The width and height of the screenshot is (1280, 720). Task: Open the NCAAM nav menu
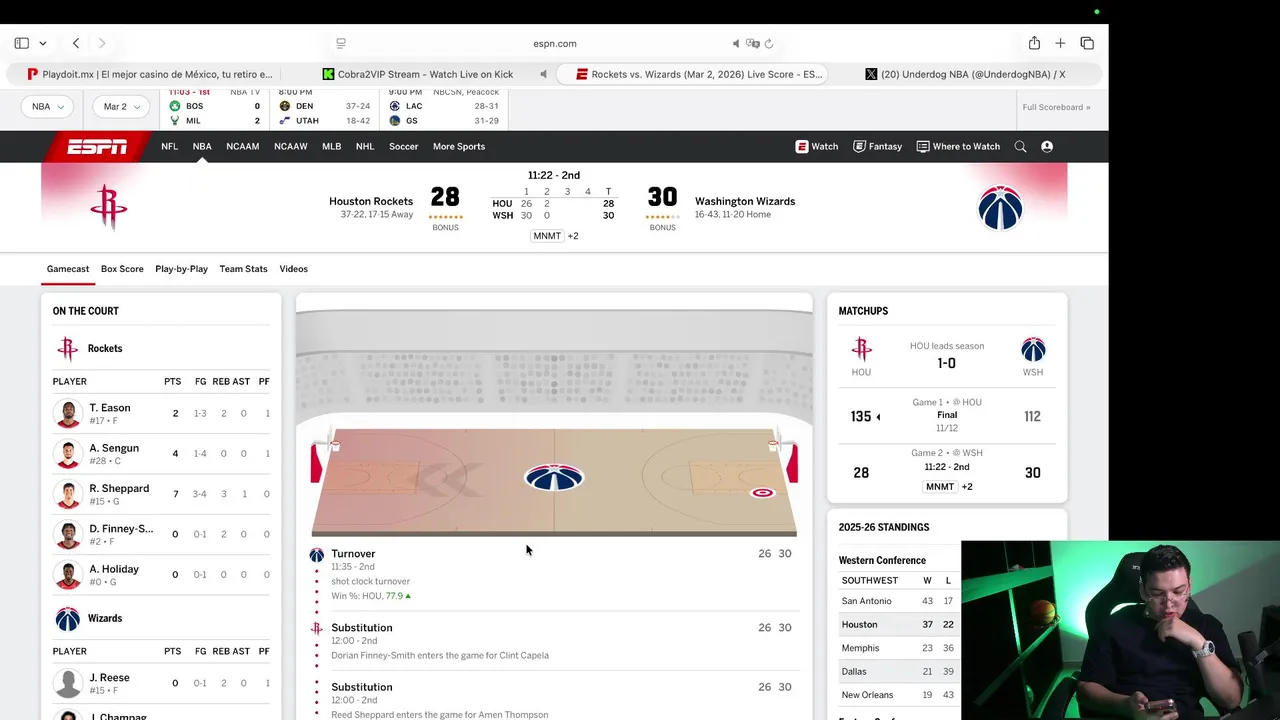(243, 146)
